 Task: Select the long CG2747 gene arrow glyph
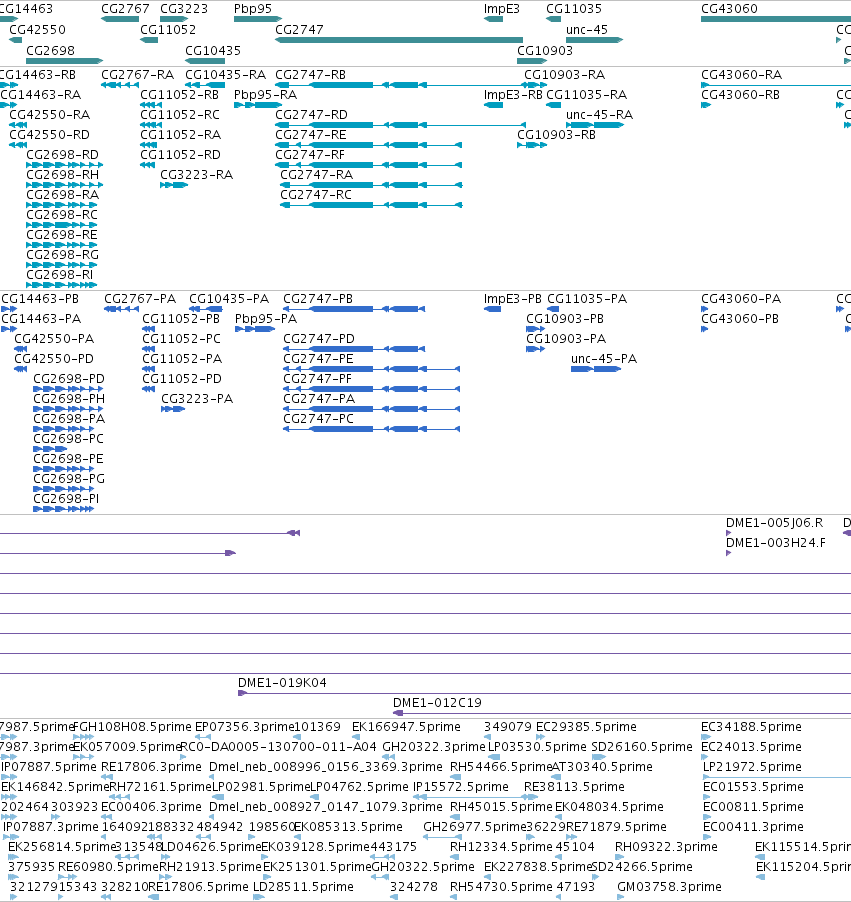pos(399,40)
